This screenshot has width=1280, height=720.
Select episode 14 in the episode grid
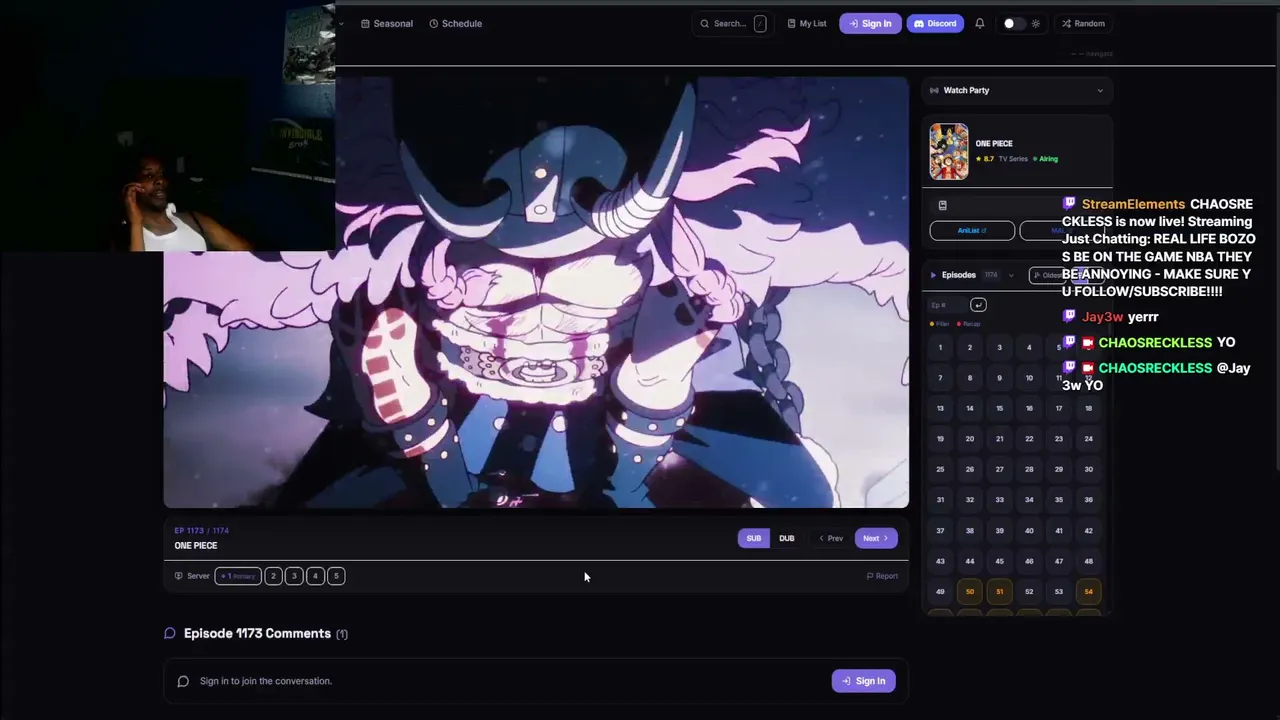pyautogui.click(x=970, y=408)
